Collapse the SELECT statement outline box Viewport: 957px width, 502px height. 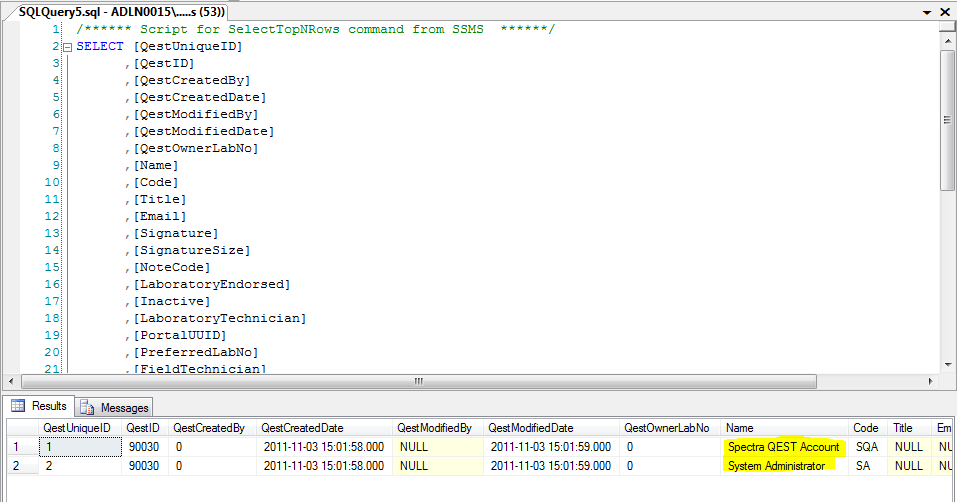tap(67, 47)
